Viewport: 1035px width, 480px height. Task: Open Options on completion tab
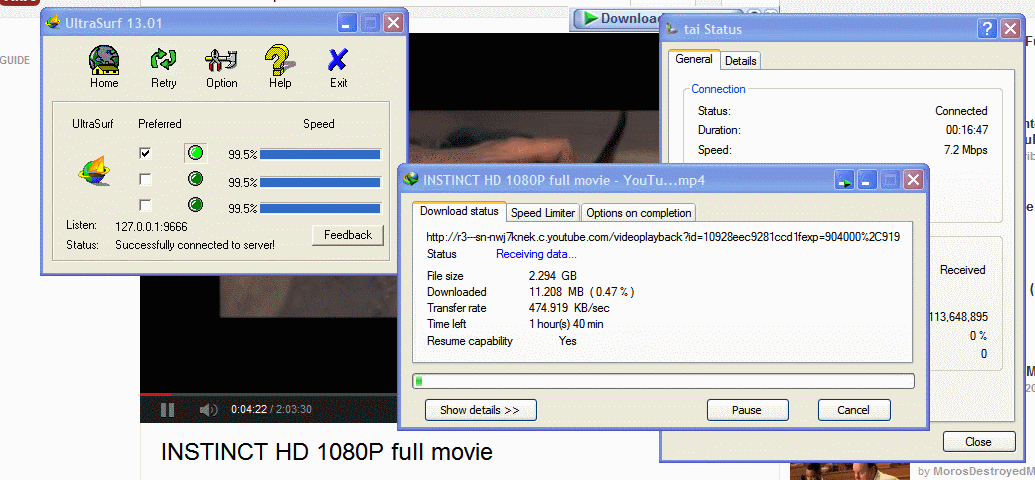pos(638,213)
